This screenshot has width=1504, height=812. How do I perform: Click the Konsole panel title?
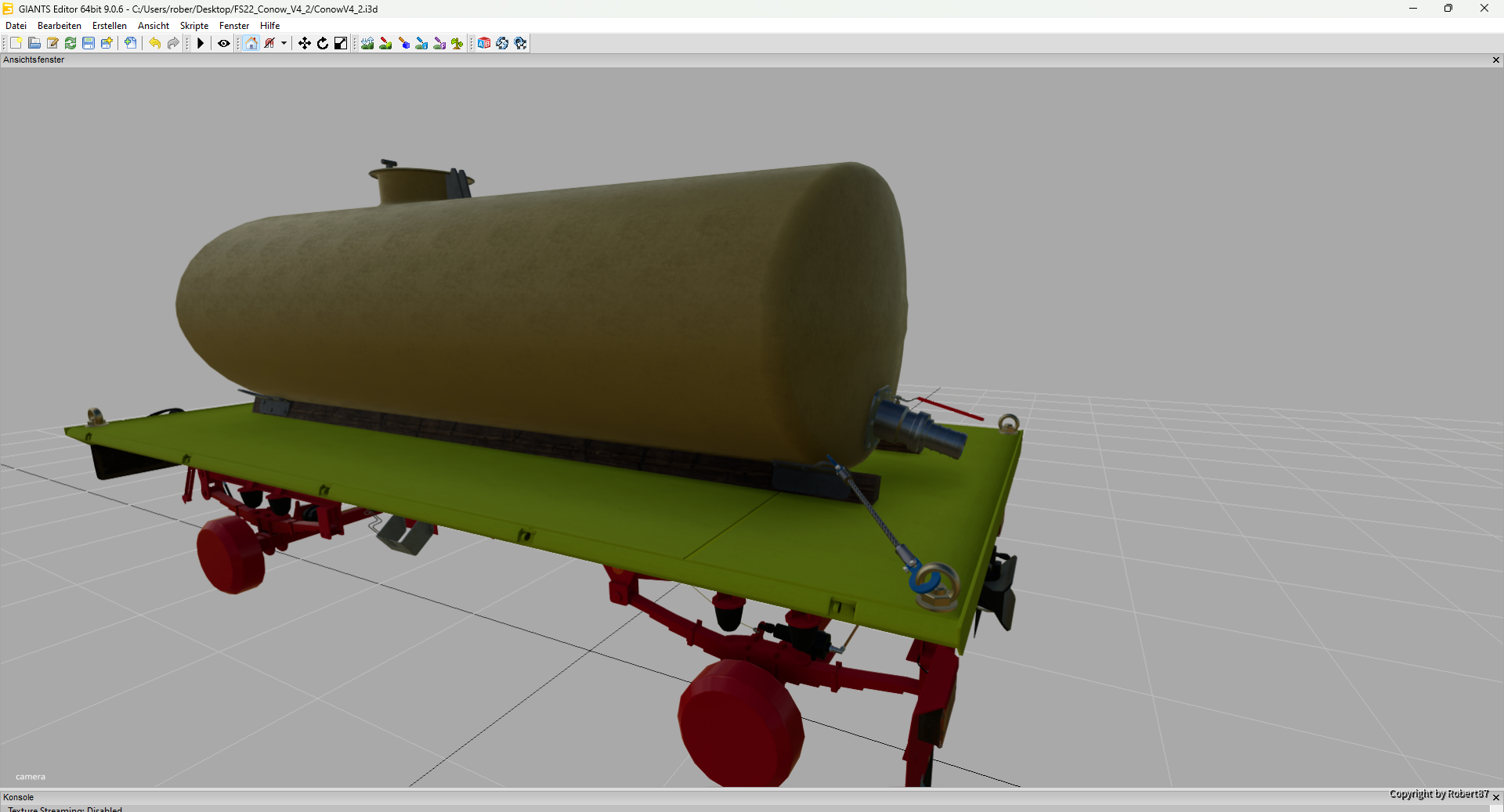point(19,797)
